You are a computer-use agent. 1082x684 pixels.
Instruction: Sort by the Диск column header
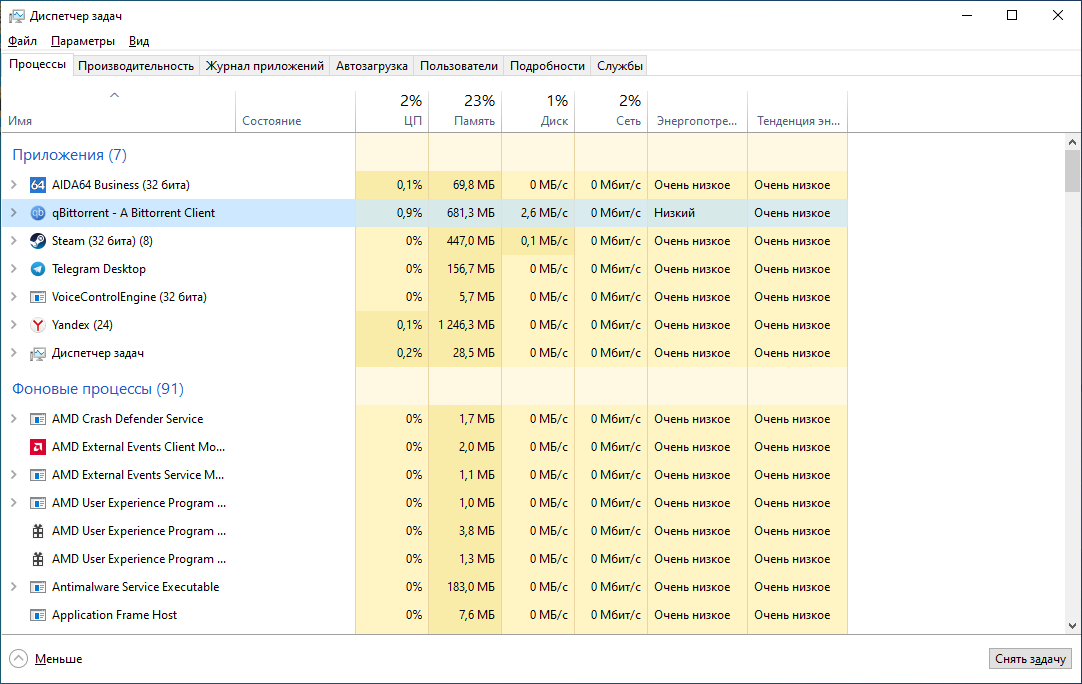(x=538, y=111)
